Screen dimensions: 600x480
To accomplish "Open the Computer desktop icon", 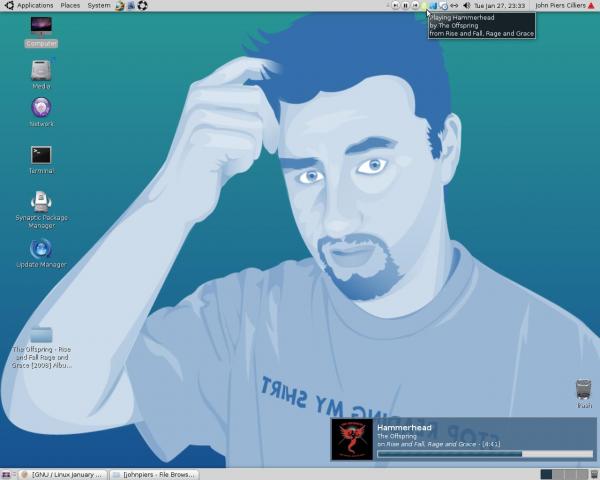I will click(x=41, y=27).
